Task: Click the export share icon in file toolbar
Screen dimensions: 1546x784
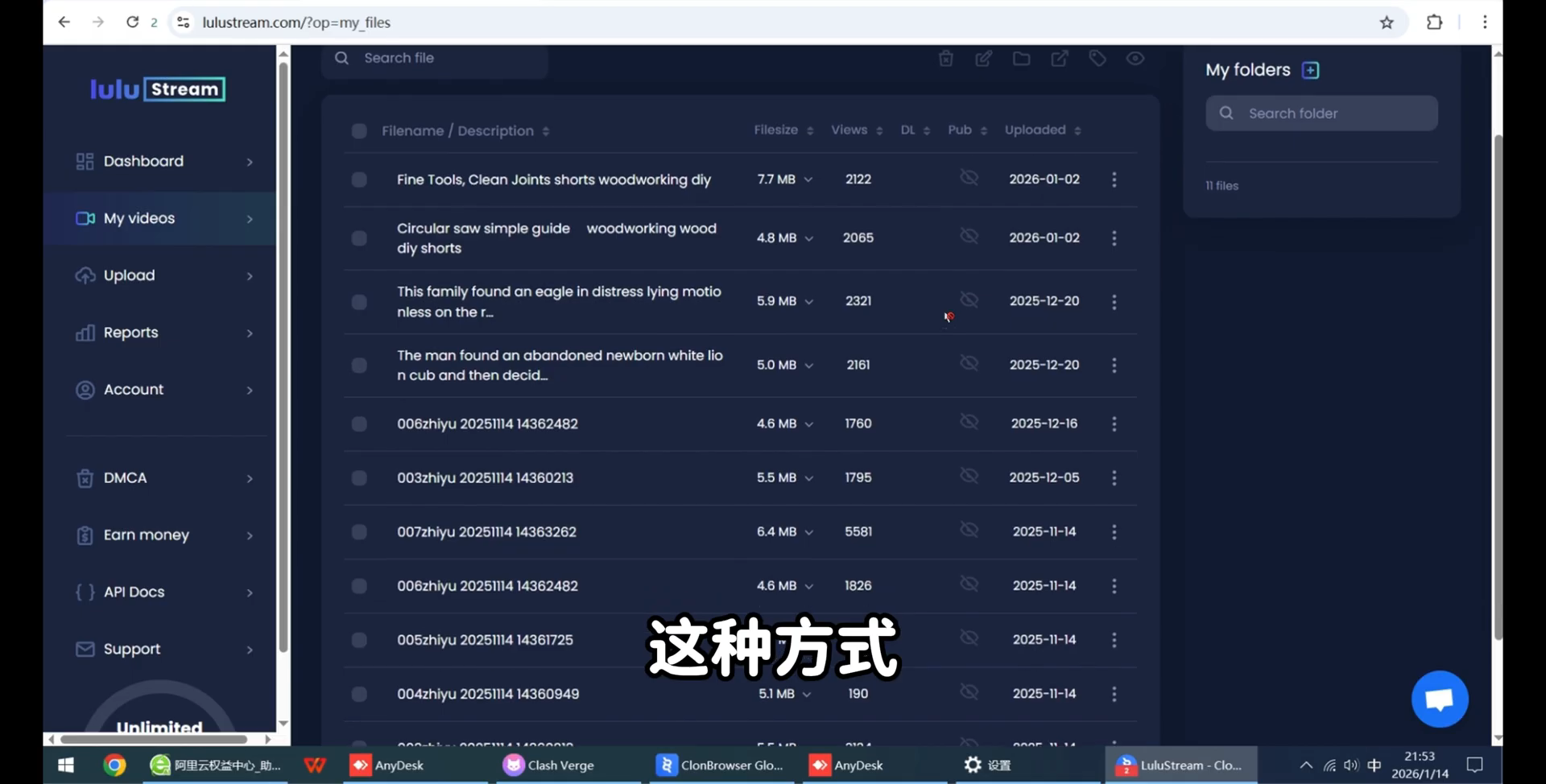Action: point(1060,58)
